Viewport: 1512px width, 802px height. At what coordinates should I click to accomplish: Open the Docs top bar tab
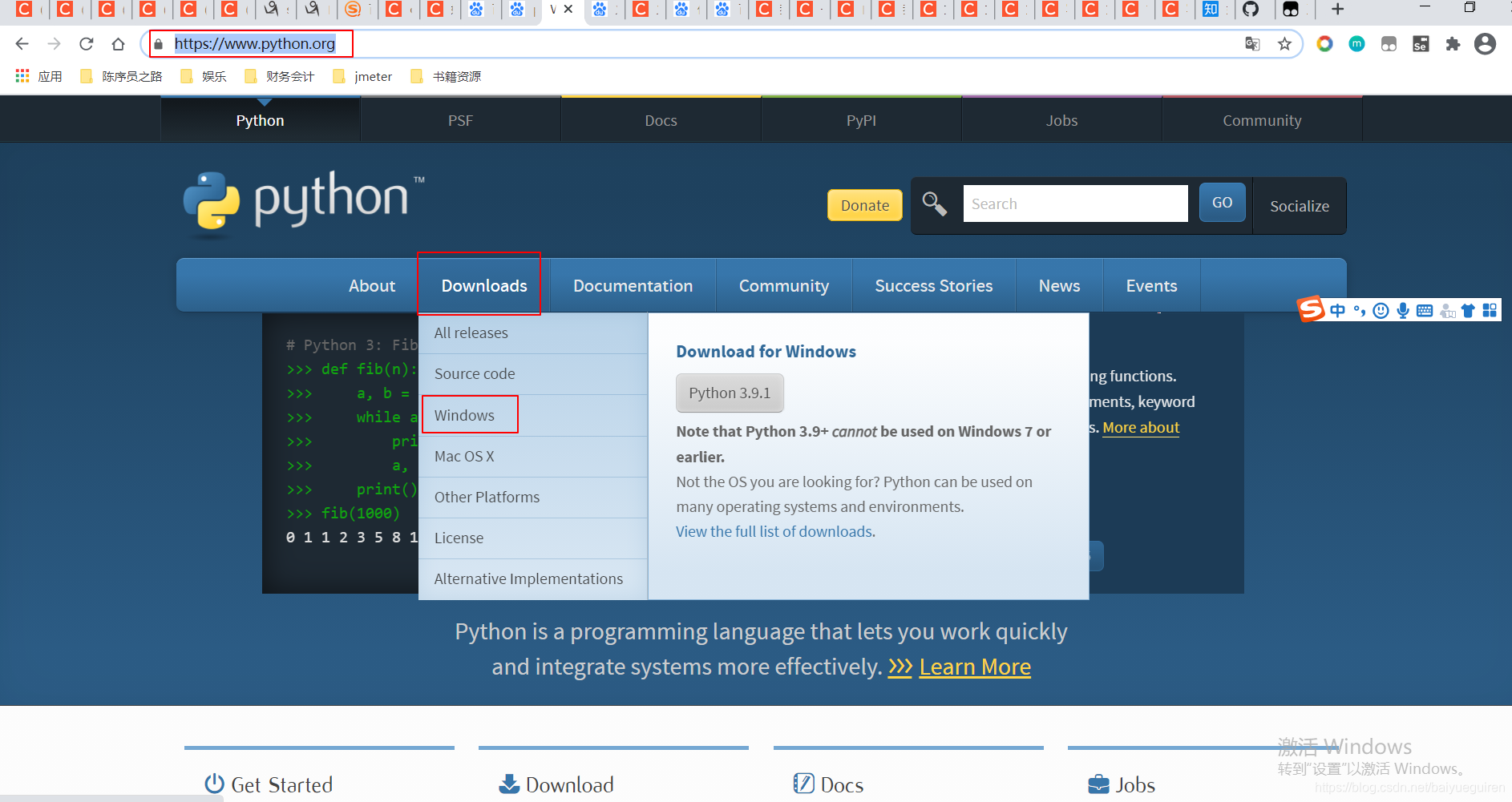click(661, 120)
